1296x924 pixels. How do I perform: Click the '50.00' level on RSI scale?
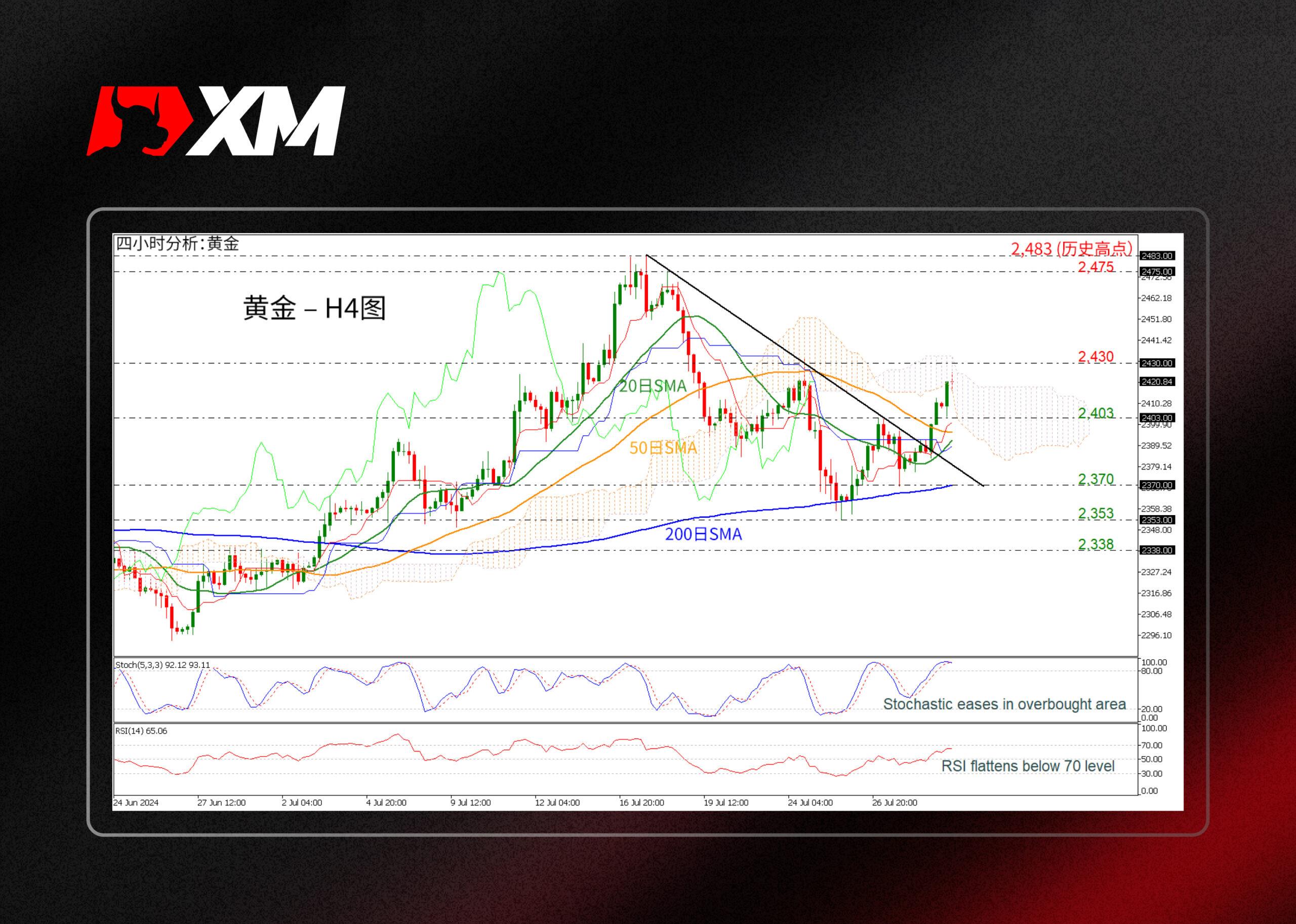click(x=1153, y=759)
